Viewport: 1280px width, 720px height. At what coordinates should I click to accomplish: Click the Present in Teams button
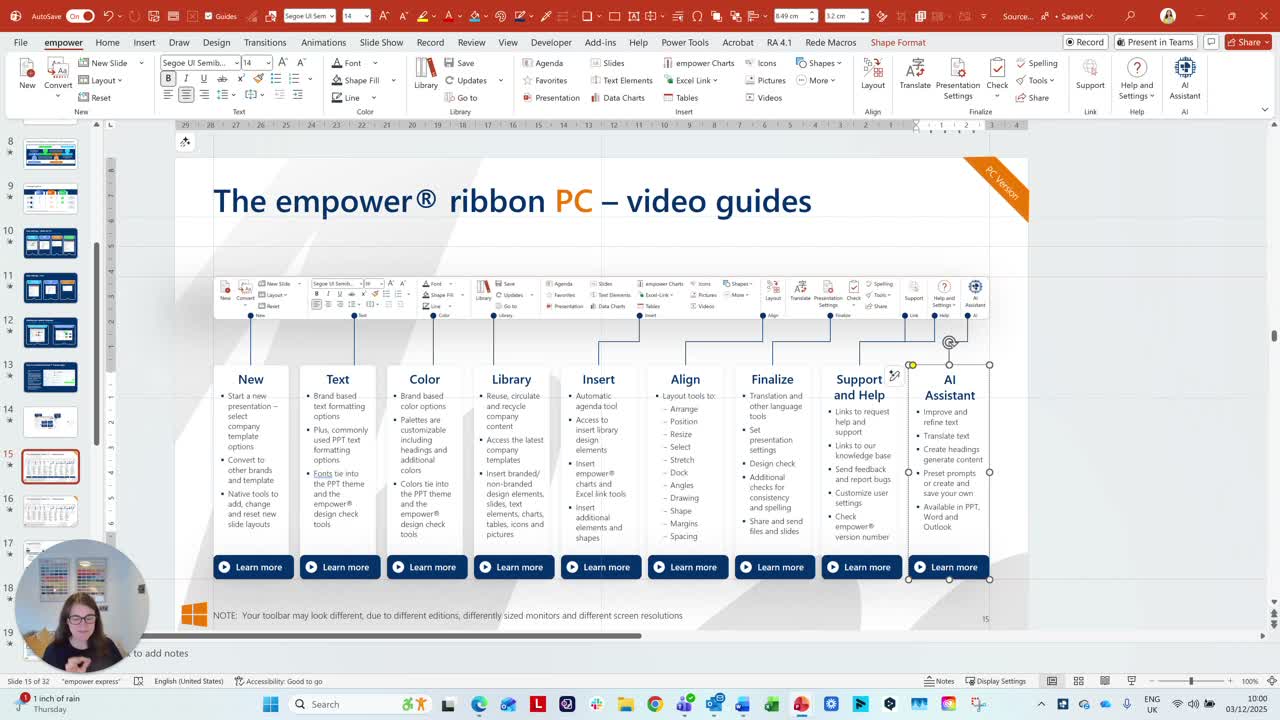click(x=1155, y=42)
